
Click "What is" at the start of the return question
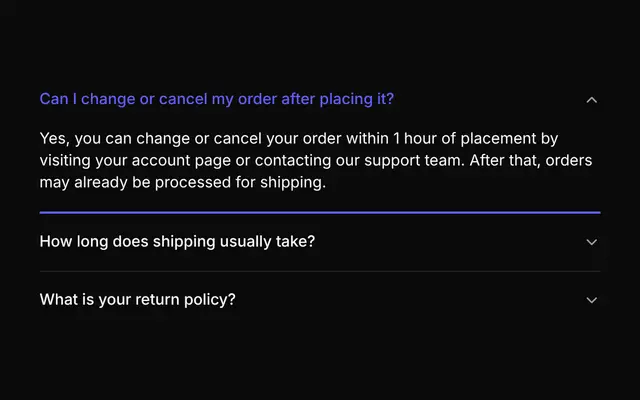[67, 300]
